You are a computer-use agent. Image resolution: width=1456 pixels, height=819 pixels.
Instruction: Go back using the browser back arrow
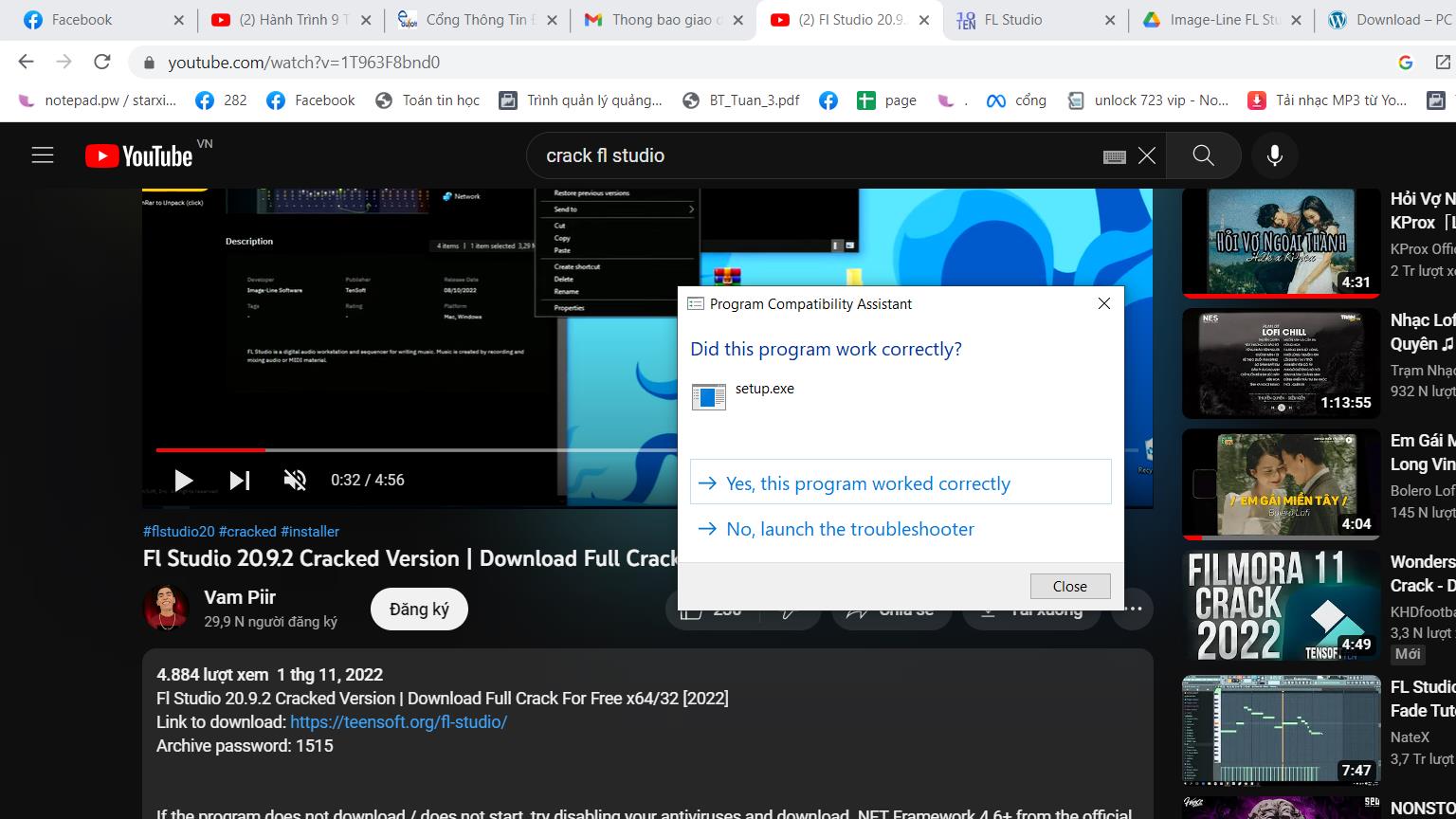[x=26, y=63]
